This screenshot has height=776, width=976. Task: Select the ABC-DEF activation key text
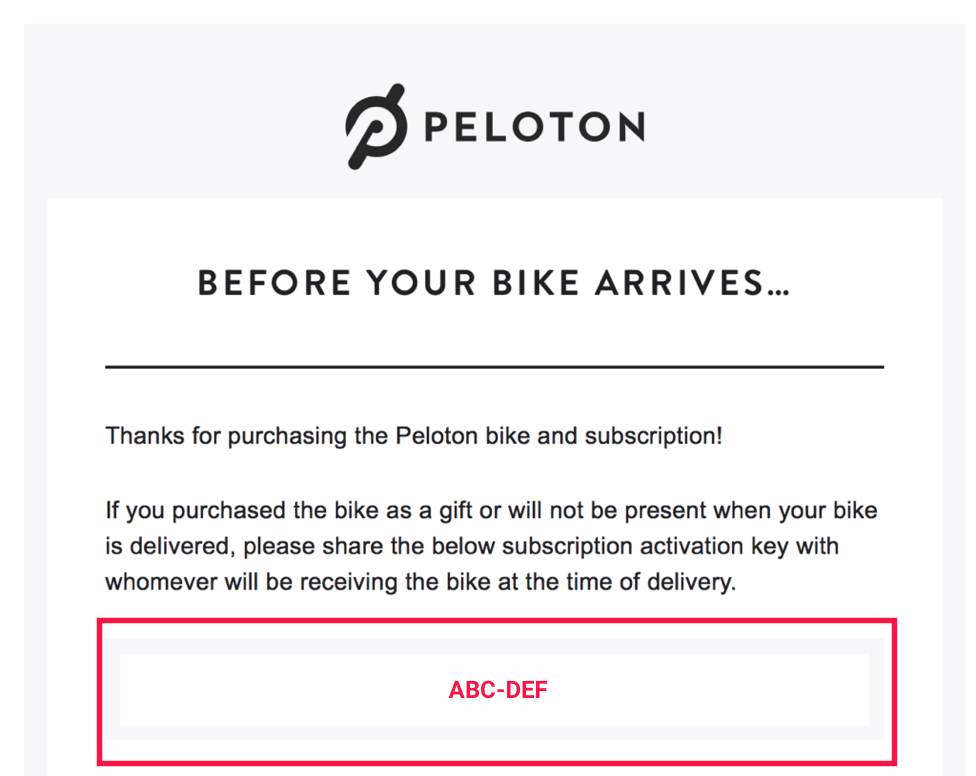[498, 690]
